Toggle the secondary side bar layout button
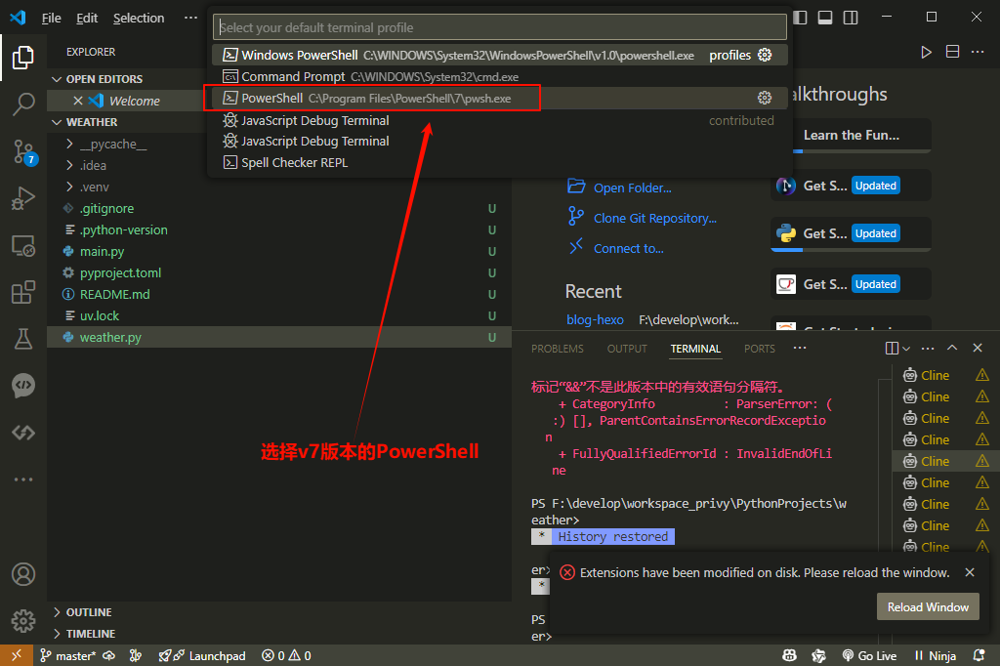The height and width of the screenshot is (666, 1000). 851,17
